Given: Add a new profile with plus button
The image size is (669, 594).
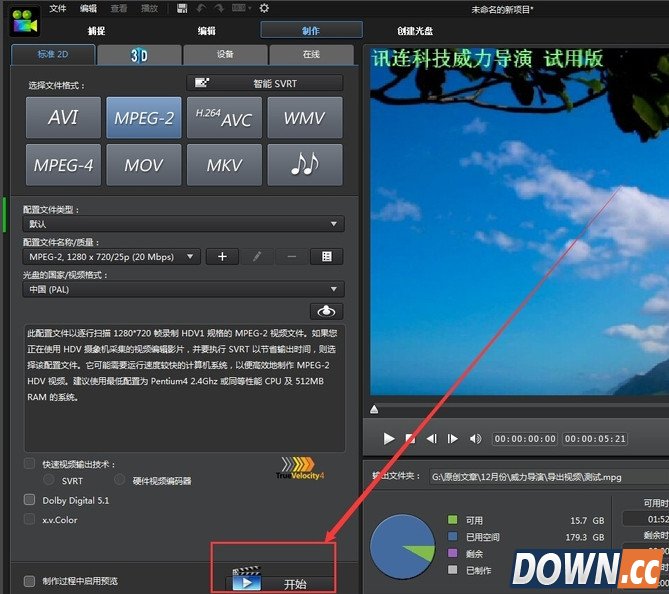Looking at the screenshot, I should click(x=222, y=256).
